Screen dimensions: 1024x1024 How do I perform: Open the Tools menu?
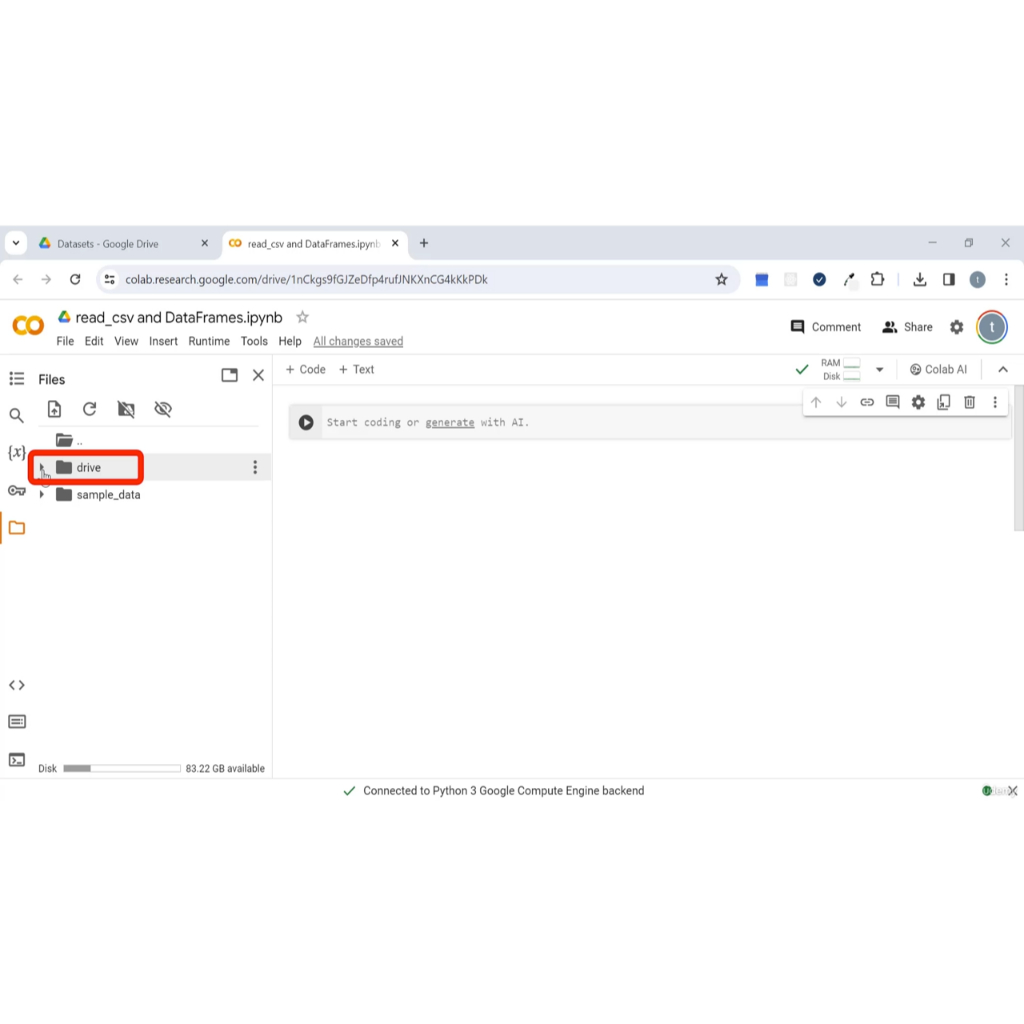[x=254, y=342]
